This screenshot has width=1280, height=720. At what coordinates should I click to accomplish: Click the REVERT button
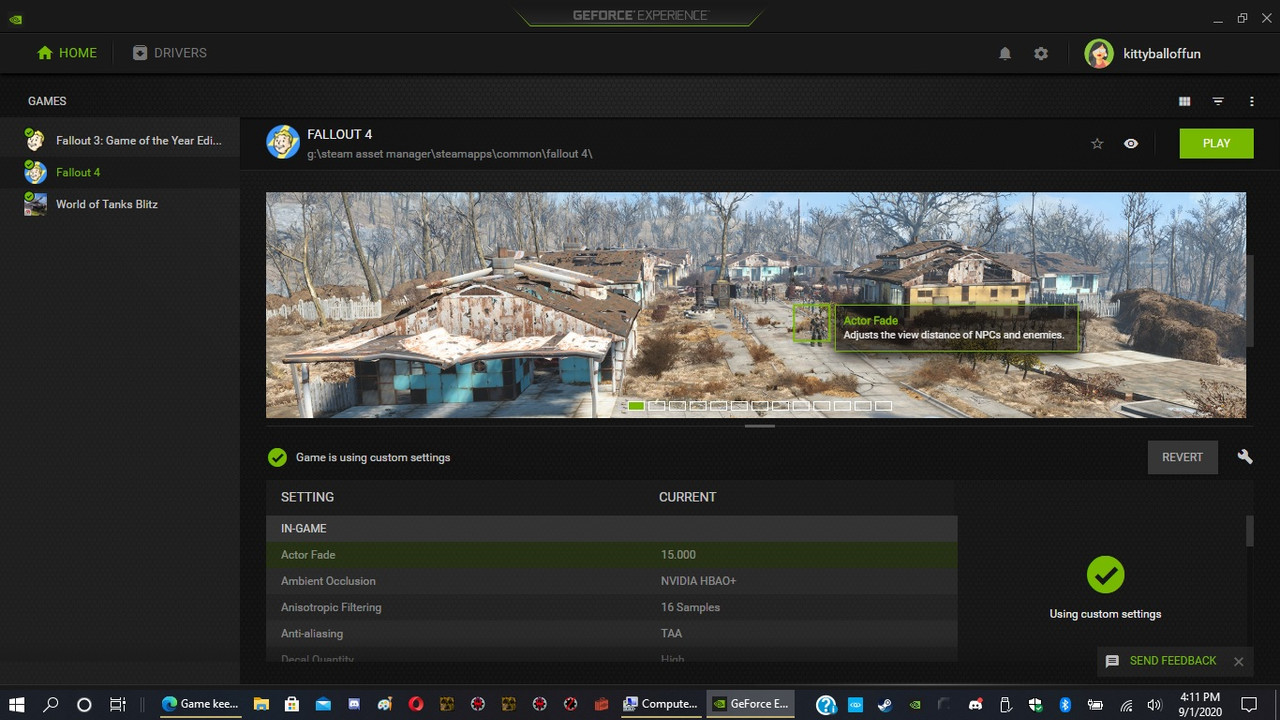coord(1182,457)
